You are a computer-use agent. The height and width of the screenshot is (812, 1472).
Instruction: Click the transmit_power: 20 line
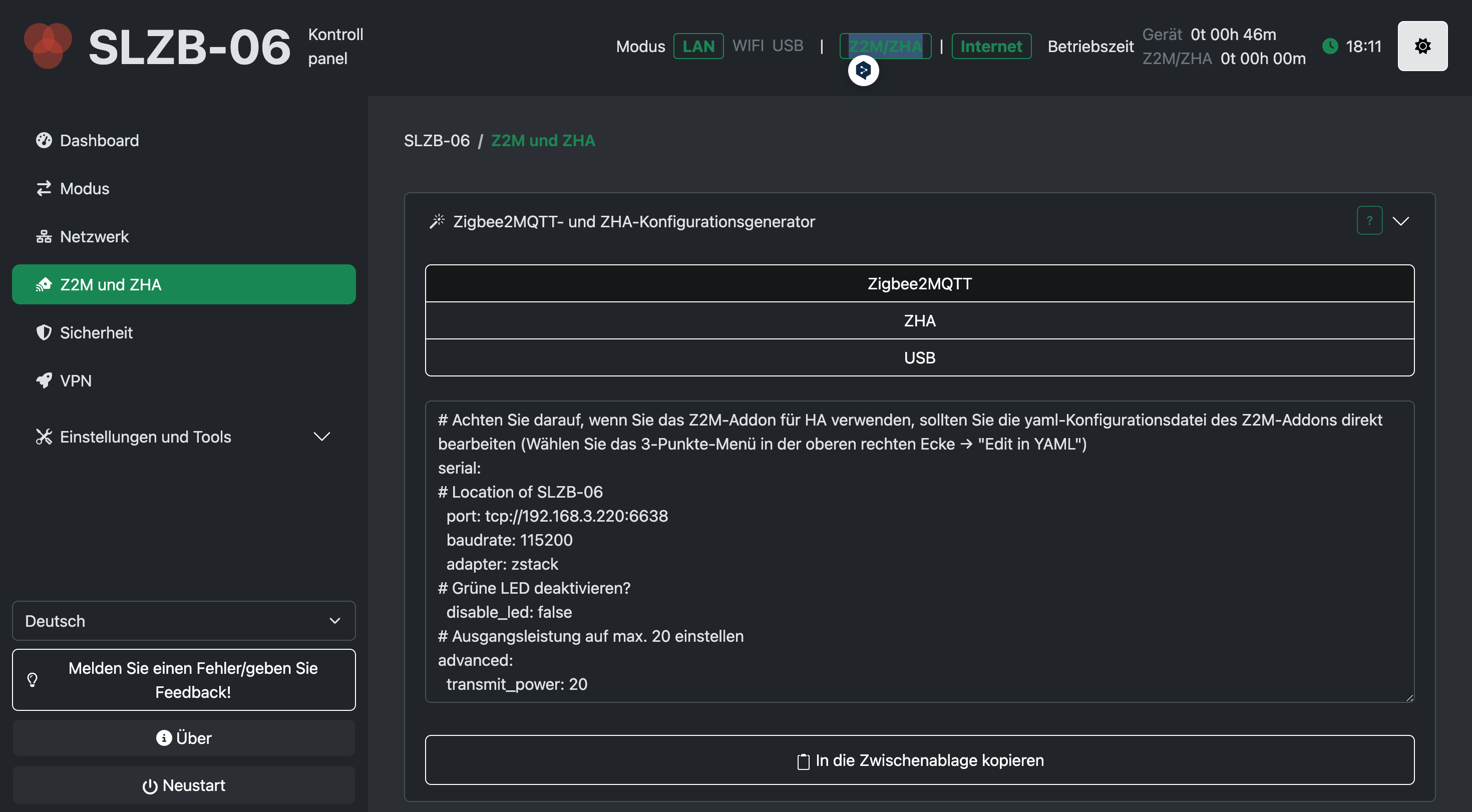coord(517,684)
